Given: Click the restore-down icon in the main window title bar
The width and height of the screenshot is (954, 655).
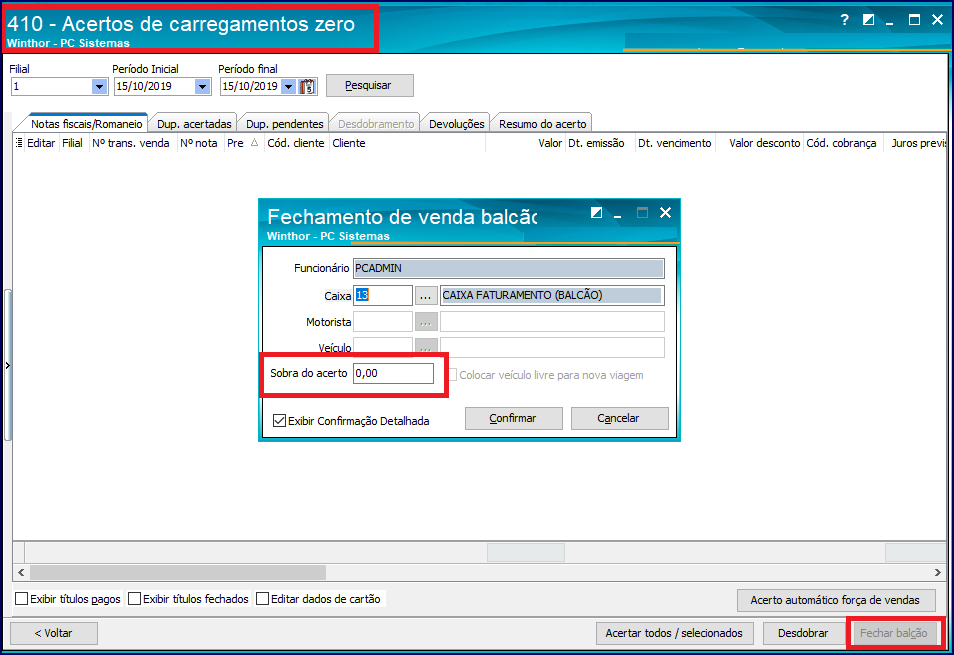Looking at the screenshot, I should [x=868, y=20].
